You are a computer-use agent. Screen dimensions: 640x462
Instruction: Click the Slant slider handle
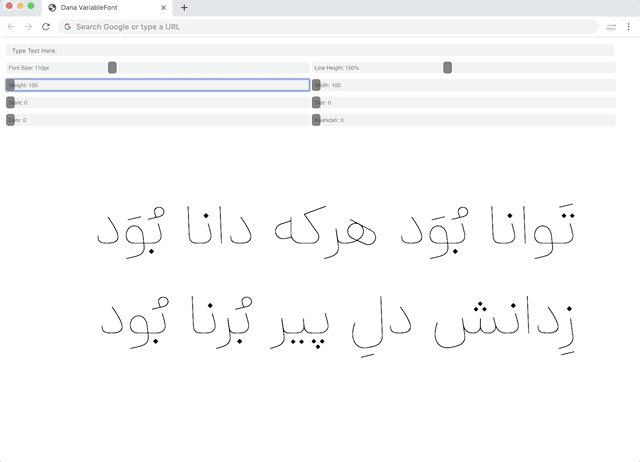pos(10,102)
